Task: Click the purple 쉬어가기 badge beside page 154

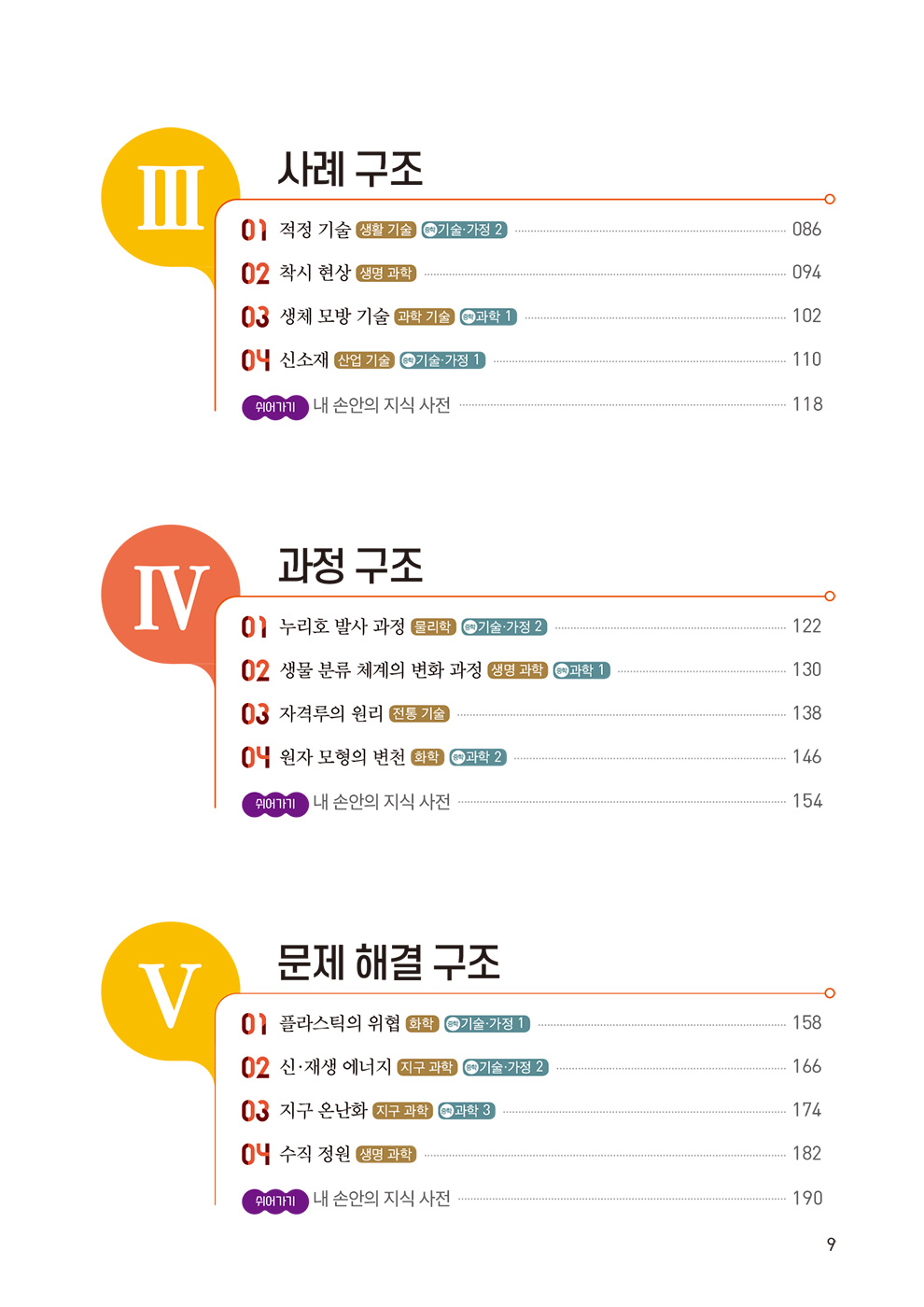Action: click(274, 804)
